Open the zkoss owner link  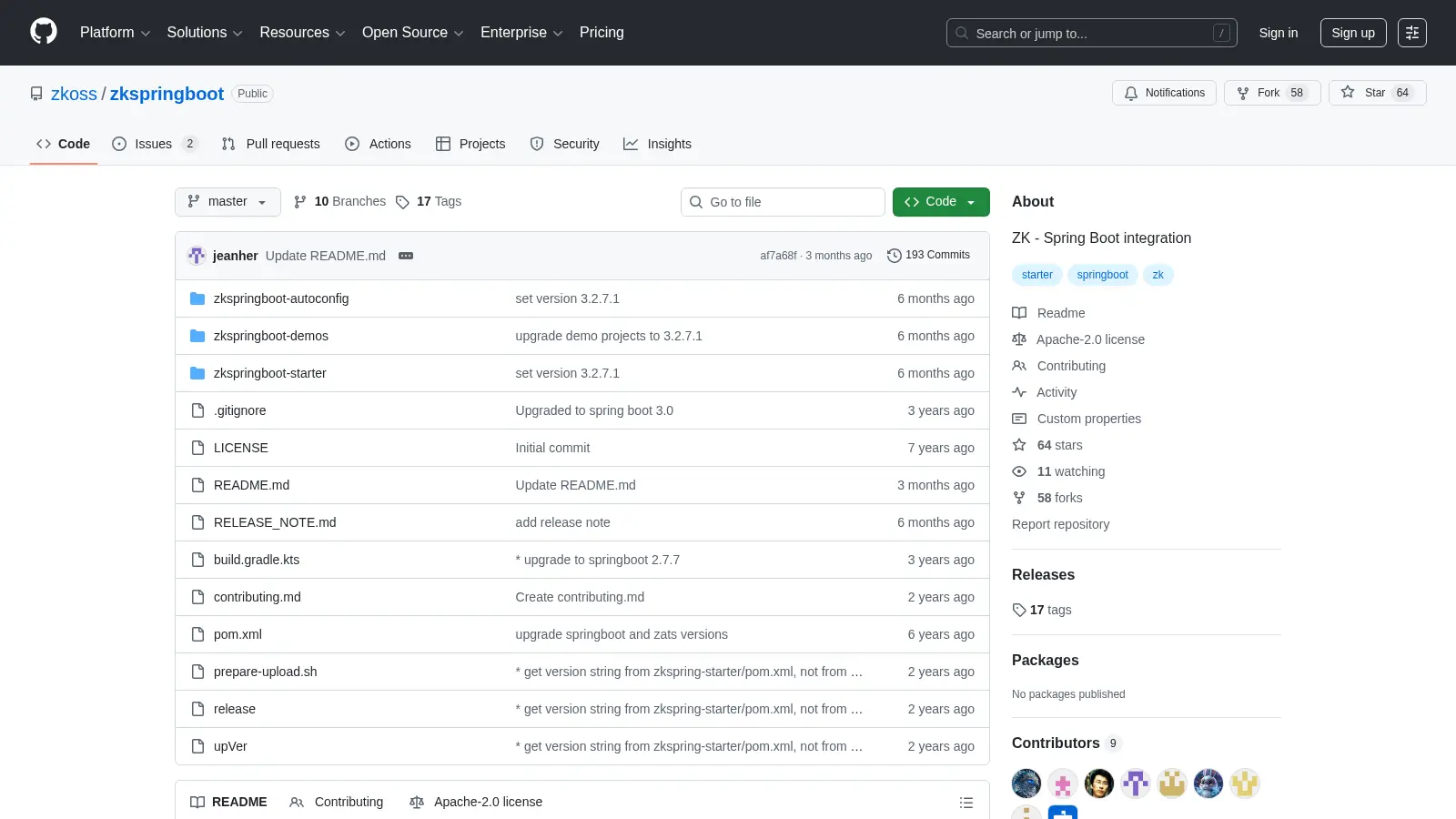[74, 94]
